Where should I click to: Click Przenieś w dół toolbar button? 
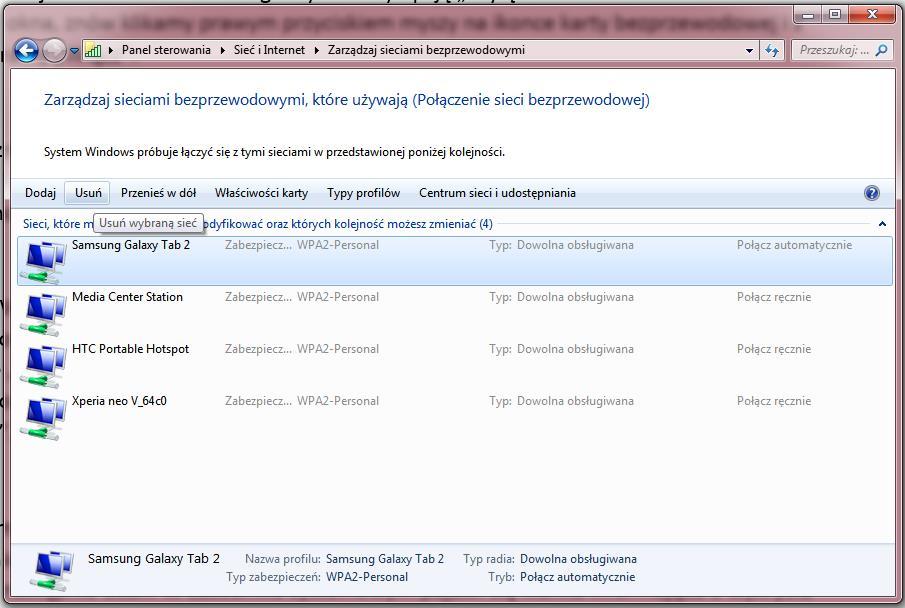point(158,193)
